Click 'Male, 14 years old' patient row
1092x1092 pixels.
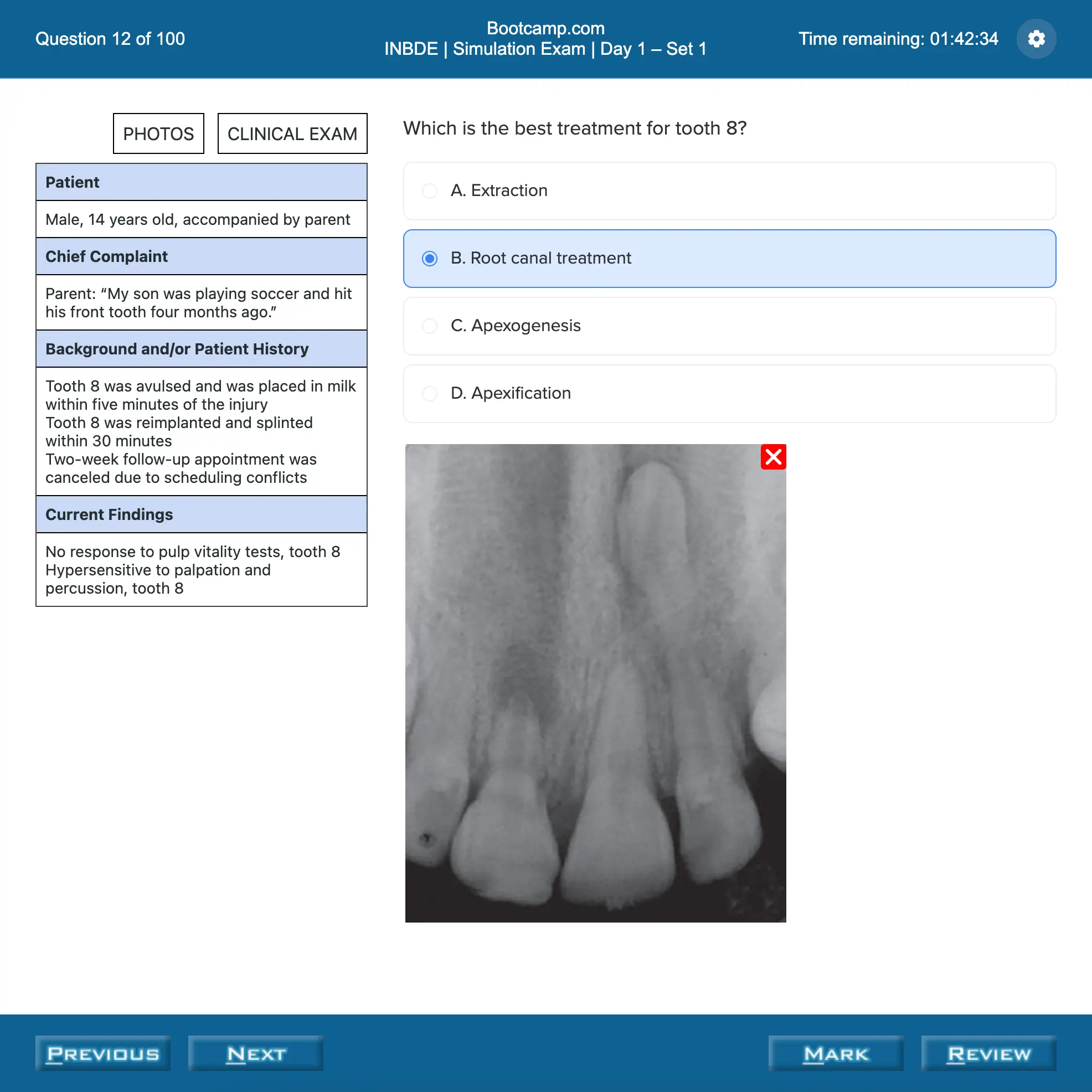pyautogui.click(x=202, y=219)
